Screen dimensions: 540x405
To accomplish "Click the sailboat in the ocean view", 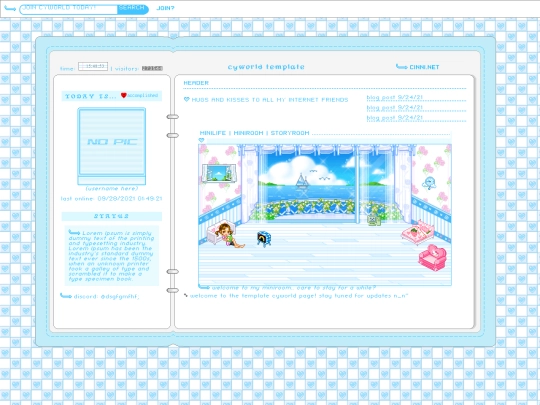I will pyautogui.click(x=302, y=181).
